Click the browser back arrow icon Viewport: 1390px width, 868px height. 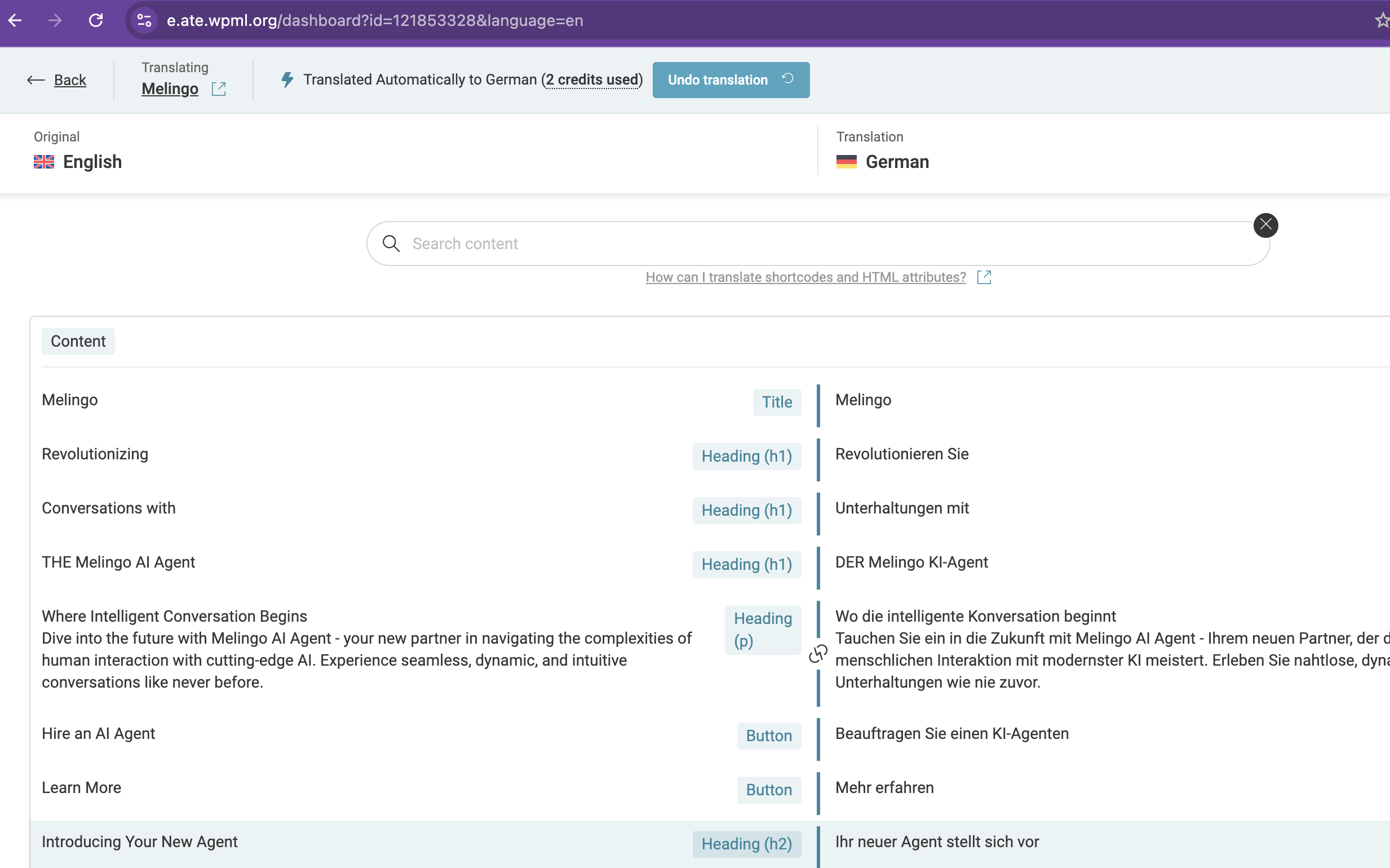16,21
